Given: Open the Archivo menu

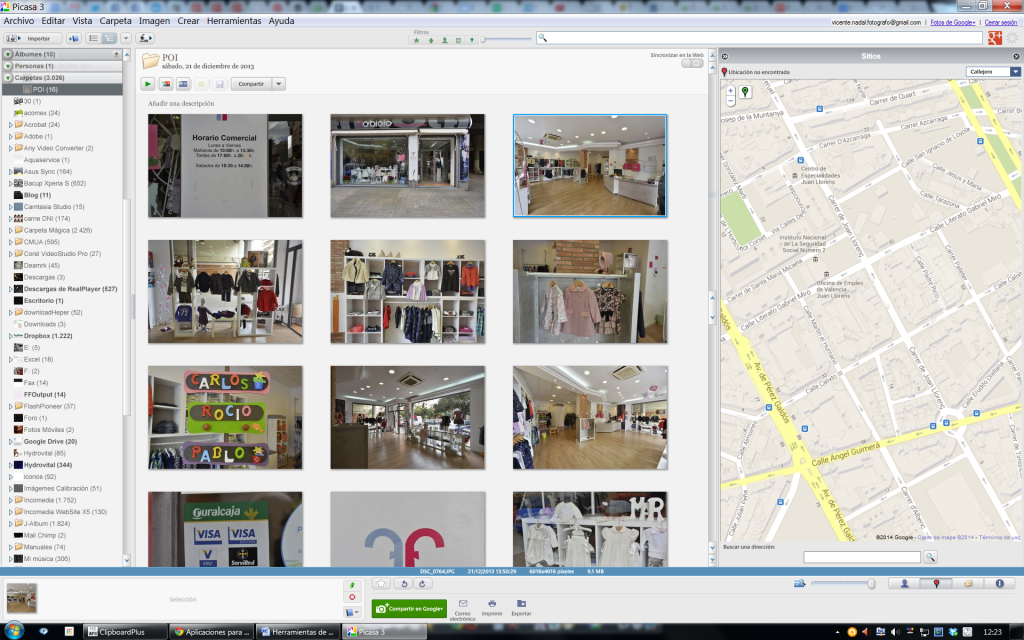Looking at the screenshot, I should click(x=19, y=21).
